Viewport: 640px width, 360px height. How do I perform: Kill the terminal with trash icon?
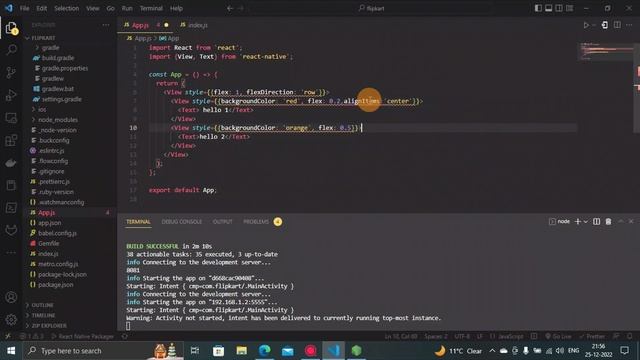click(608, 222)
